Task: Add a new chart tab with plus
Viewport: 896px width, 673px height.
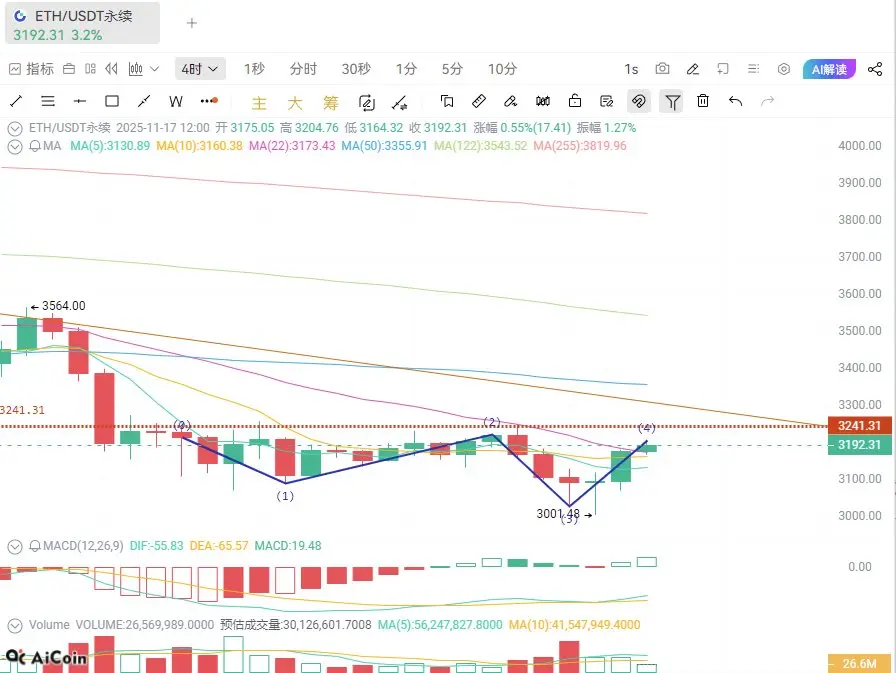Action: click(x=192, y=23)
